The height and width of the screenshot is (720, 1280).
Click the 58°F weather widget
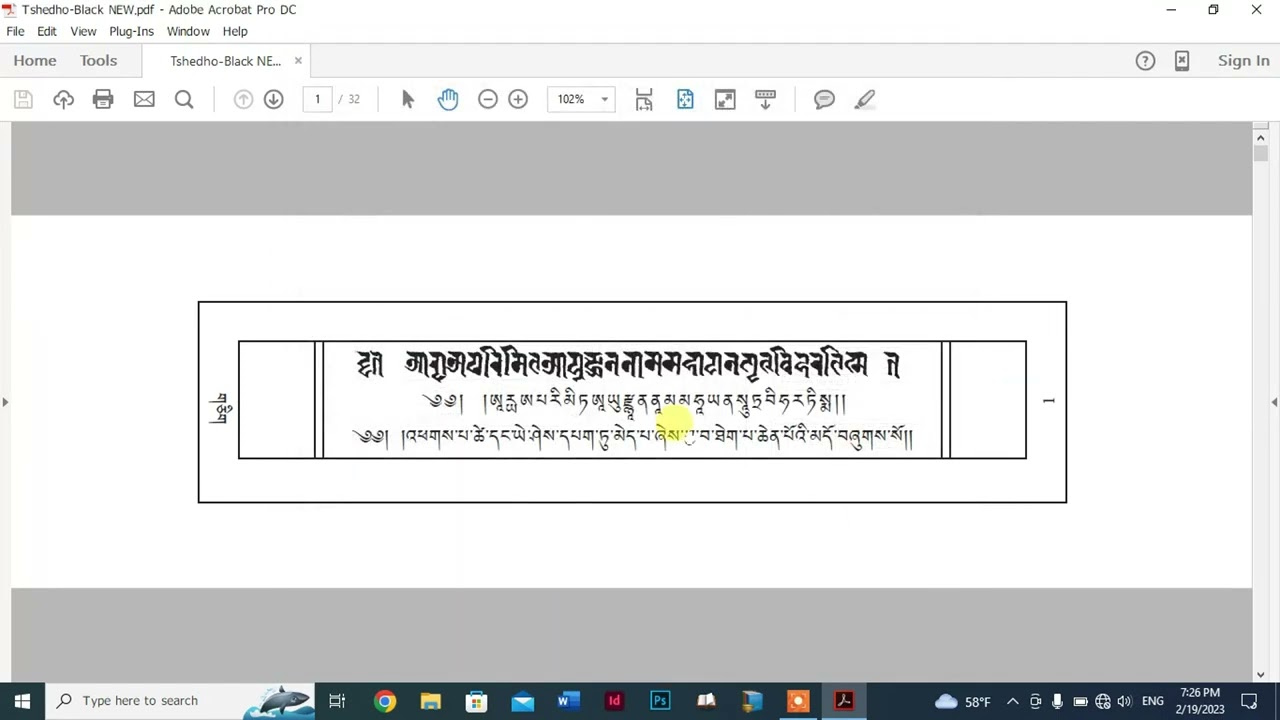point(962,701)
